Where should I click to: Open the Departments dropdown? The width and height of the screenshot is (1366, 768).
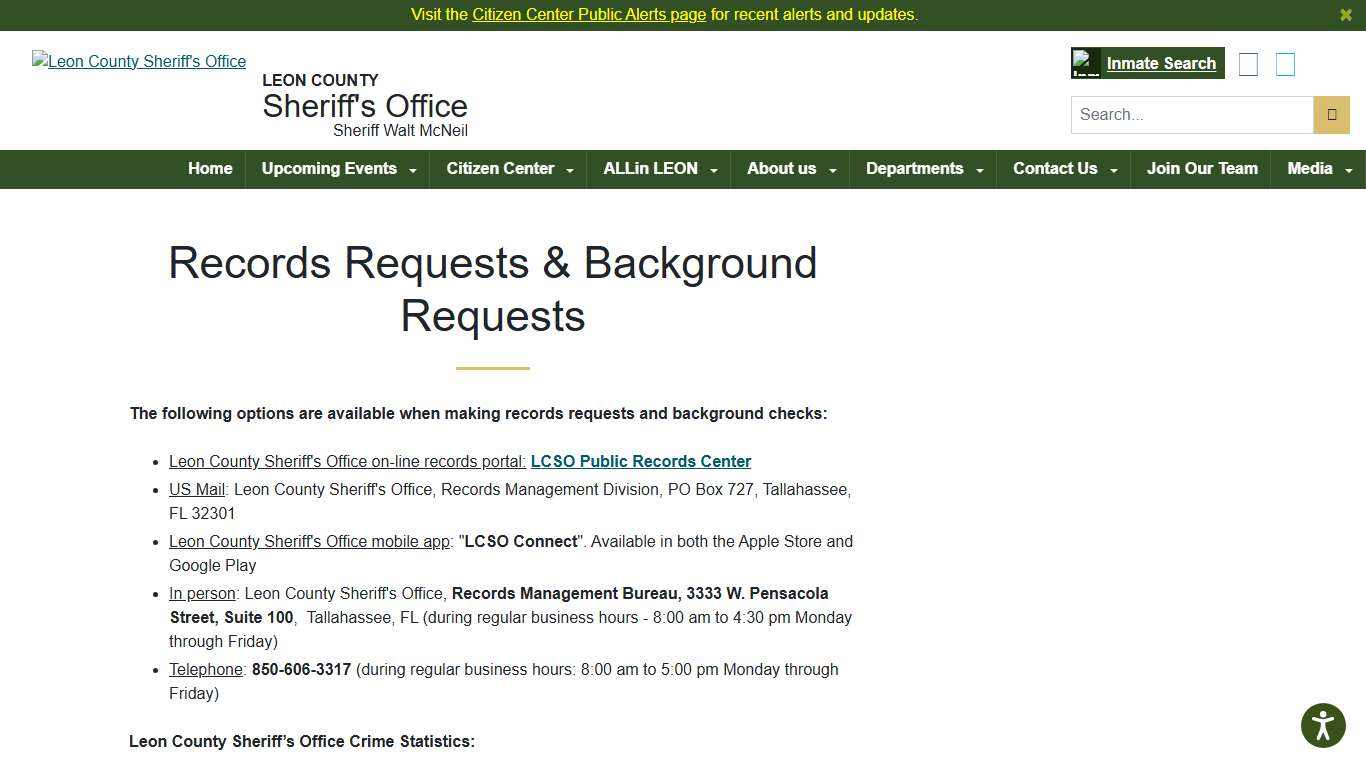tap(923, 169)
